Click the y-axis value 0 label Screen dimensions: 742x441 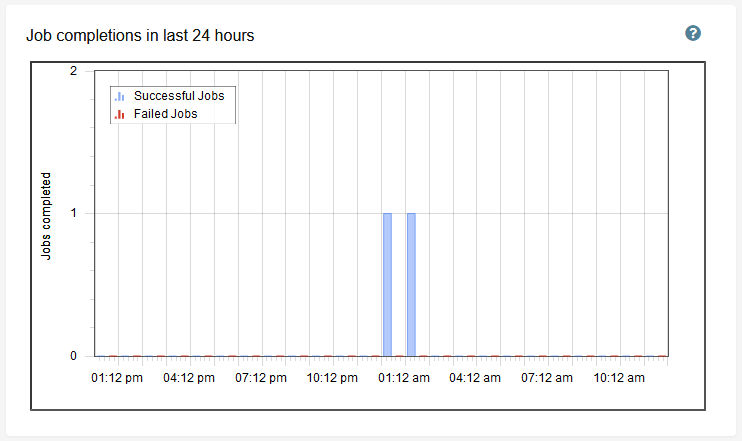tap(74, 355)
